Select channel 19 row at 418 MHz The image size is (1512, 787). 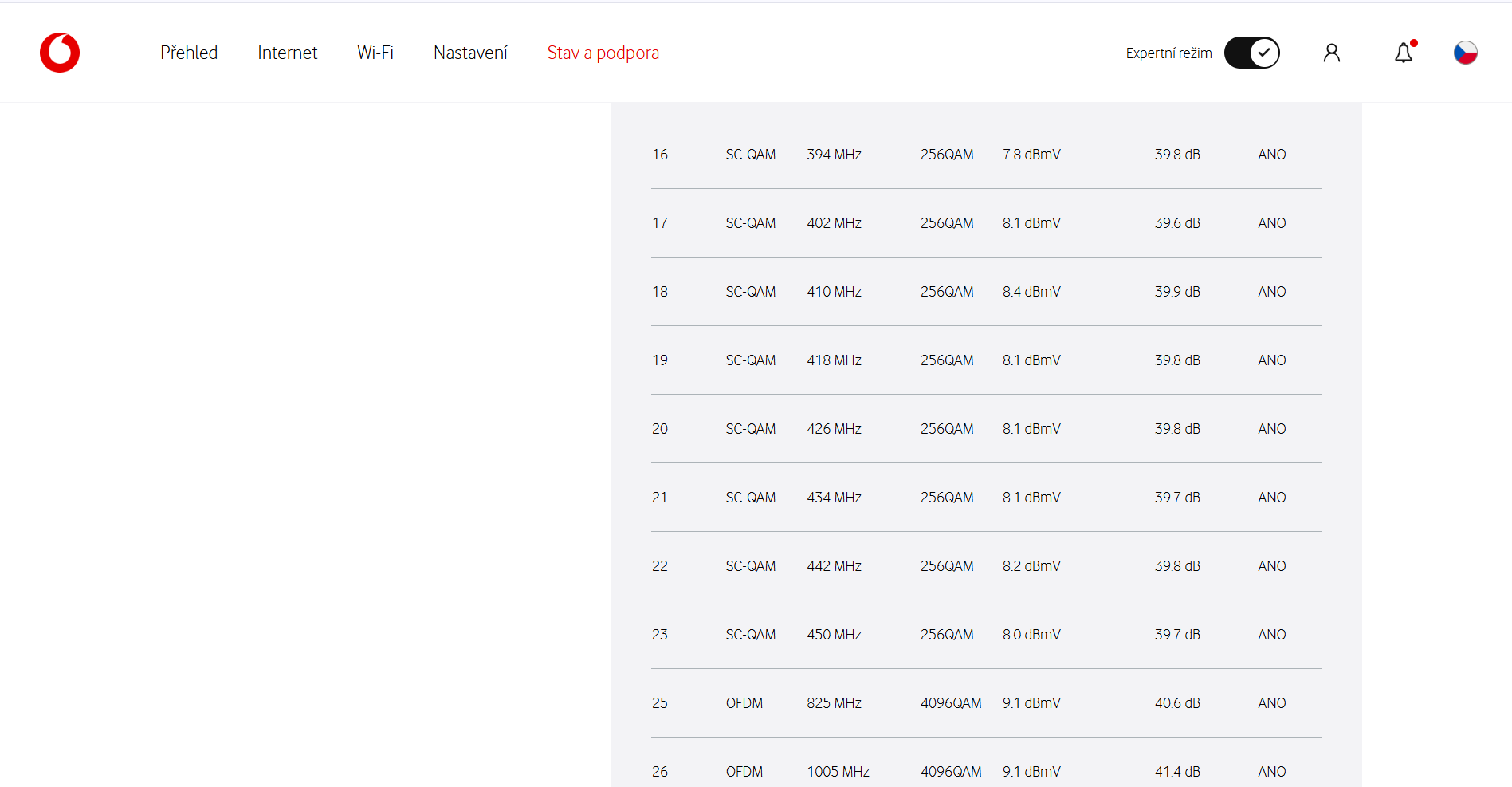click(834, 360)
